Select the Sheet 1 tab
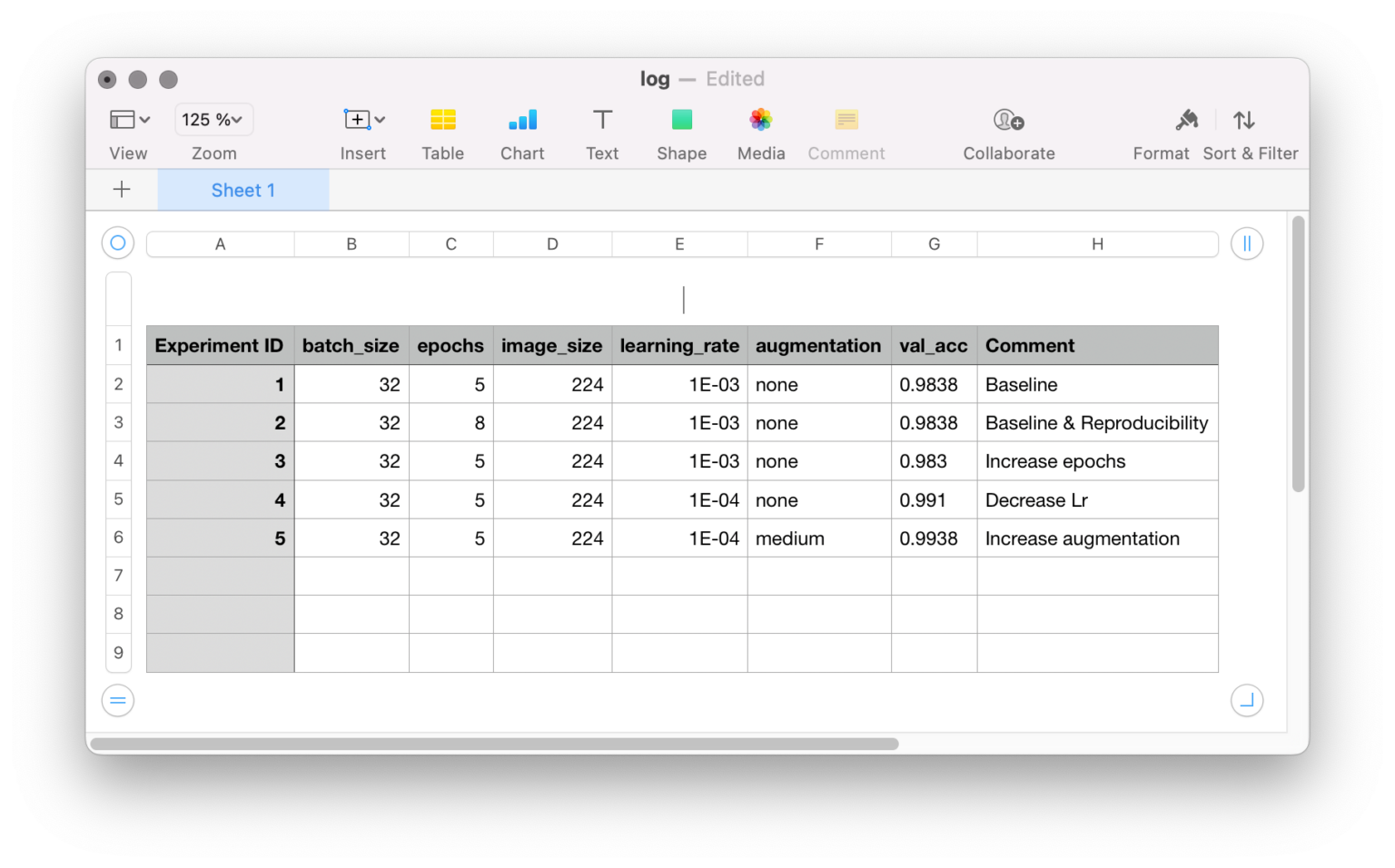This screenshot has height=868, width=1395. 242,190
